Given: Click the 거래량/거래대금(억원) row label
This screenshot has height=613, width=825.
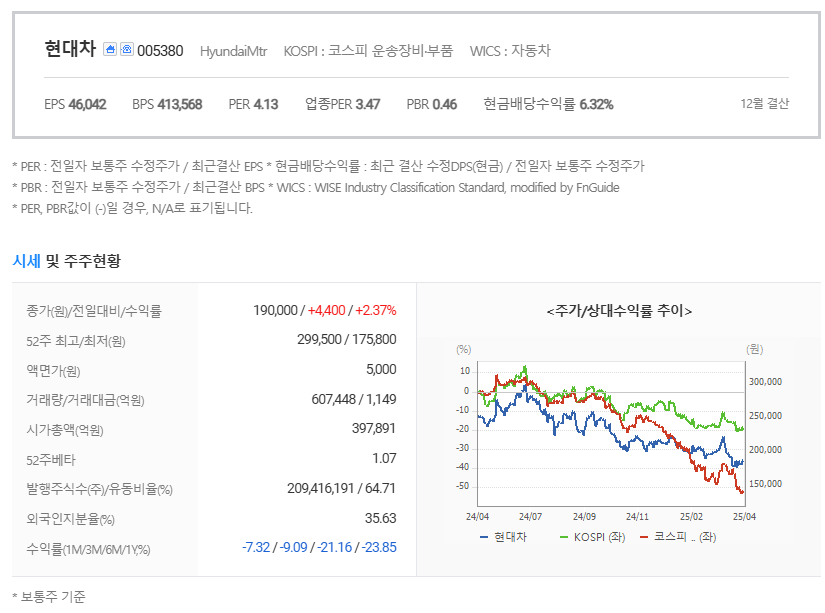Looking at the screenshot, I should click(x=85, y=400).
